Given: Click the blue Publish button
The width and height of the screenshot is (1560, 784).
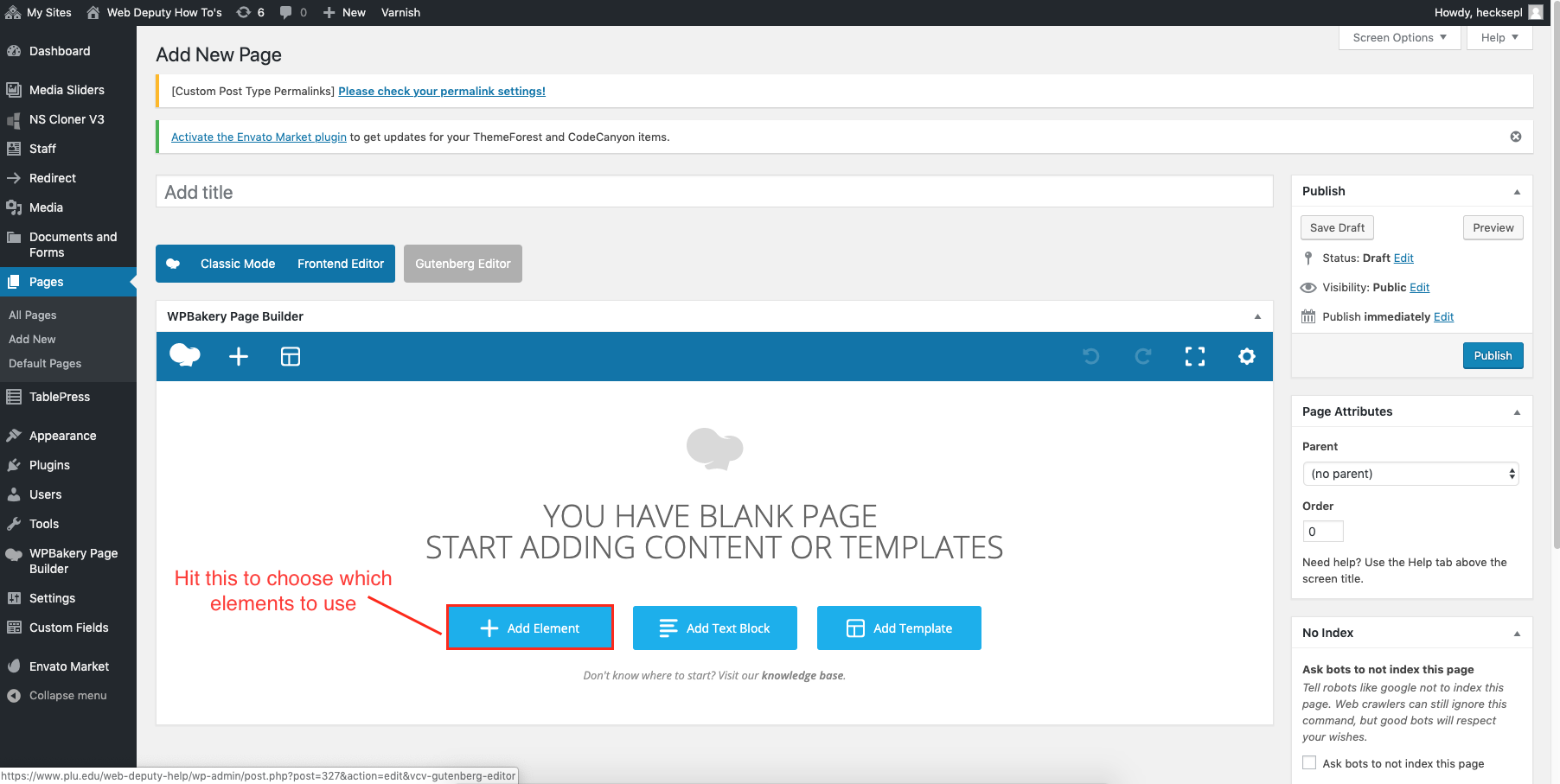Looking at the screenshot, I should click(x=1493, y=355).
